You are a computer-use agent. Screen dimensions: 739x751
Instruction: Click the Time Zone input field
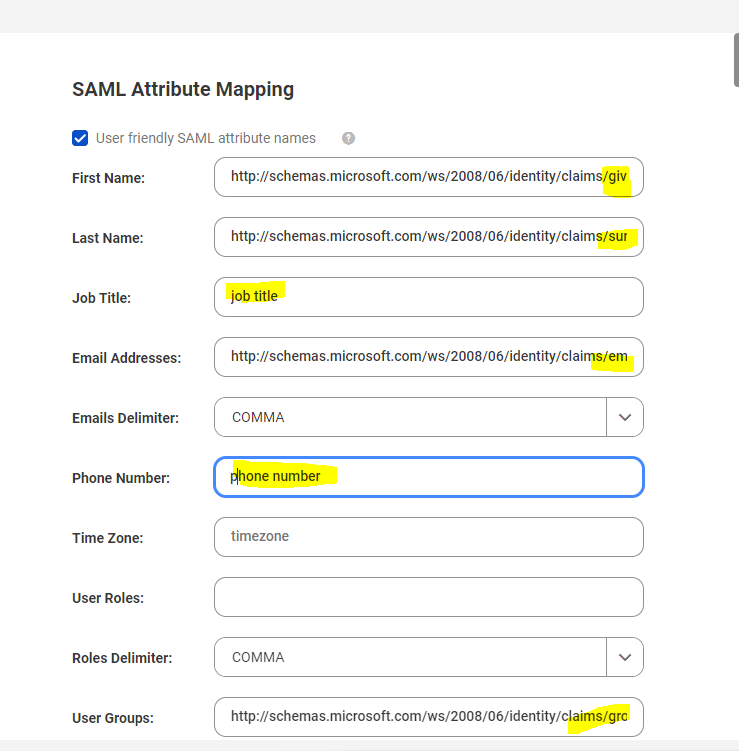tap(429, 537)
